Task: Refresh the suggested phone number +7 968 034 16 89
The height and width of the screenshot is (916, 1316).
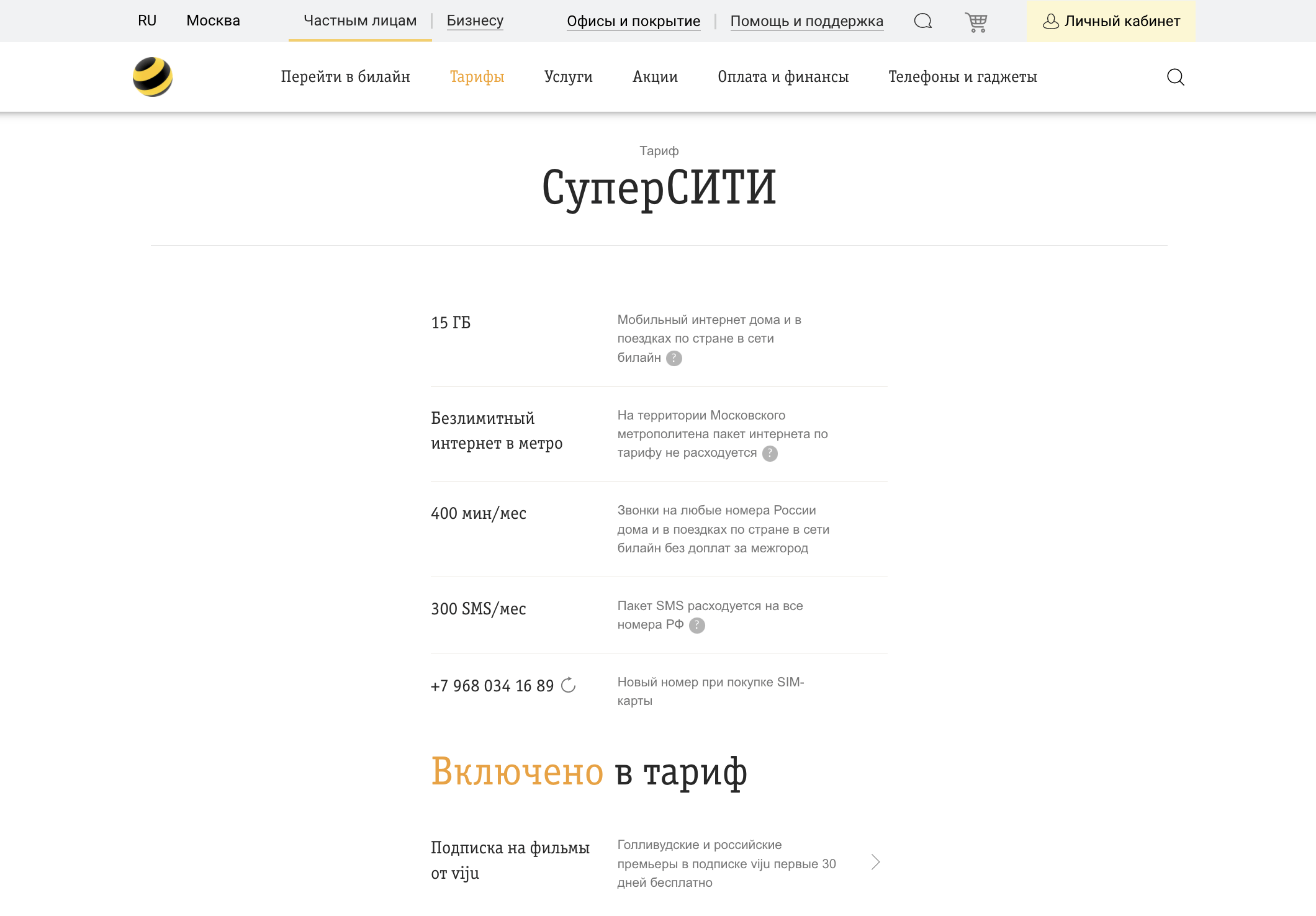Action: [569, 686]
